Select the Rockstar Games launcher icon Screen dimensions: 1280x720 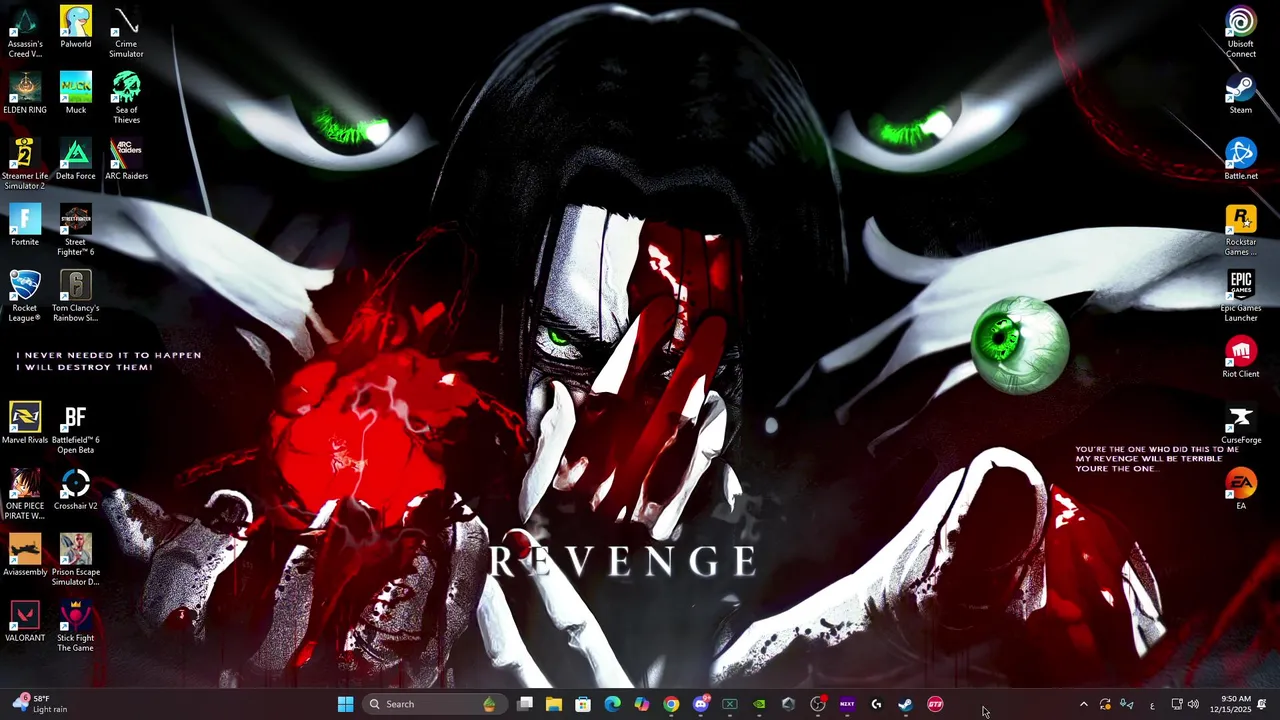click(1241, 230)
